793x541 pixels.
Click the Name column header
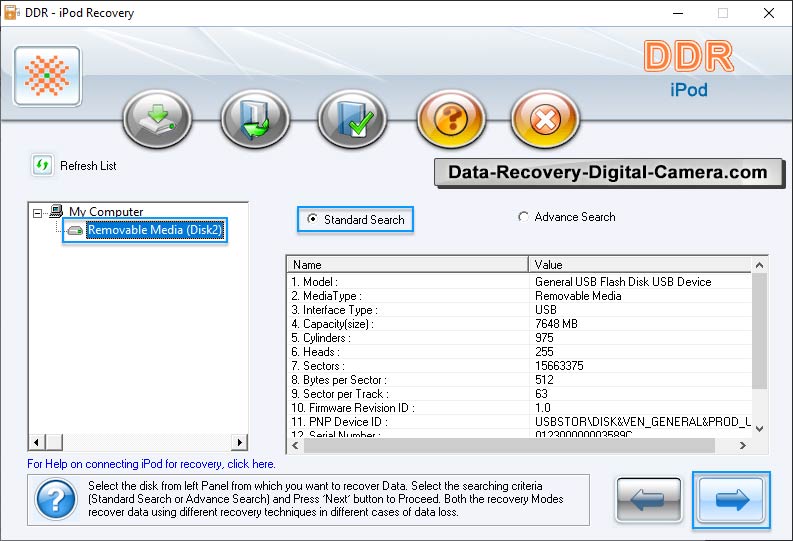coord(408,264)
